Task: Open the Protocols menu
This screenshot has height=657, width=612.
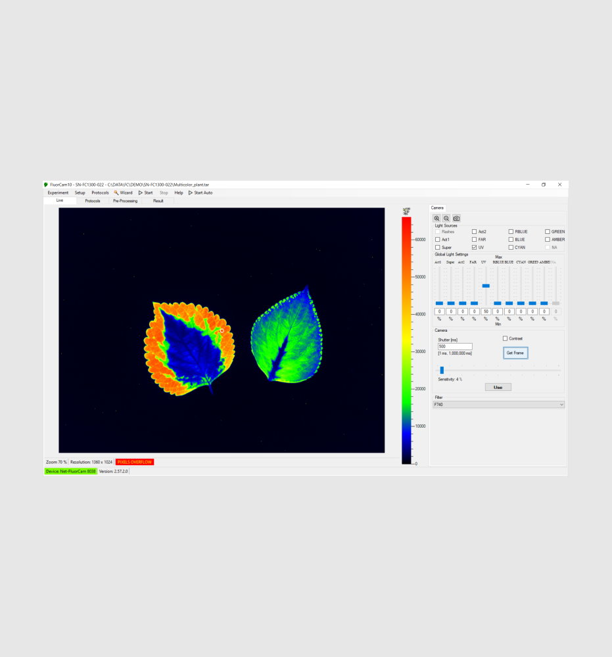Action: coord(100,193)
